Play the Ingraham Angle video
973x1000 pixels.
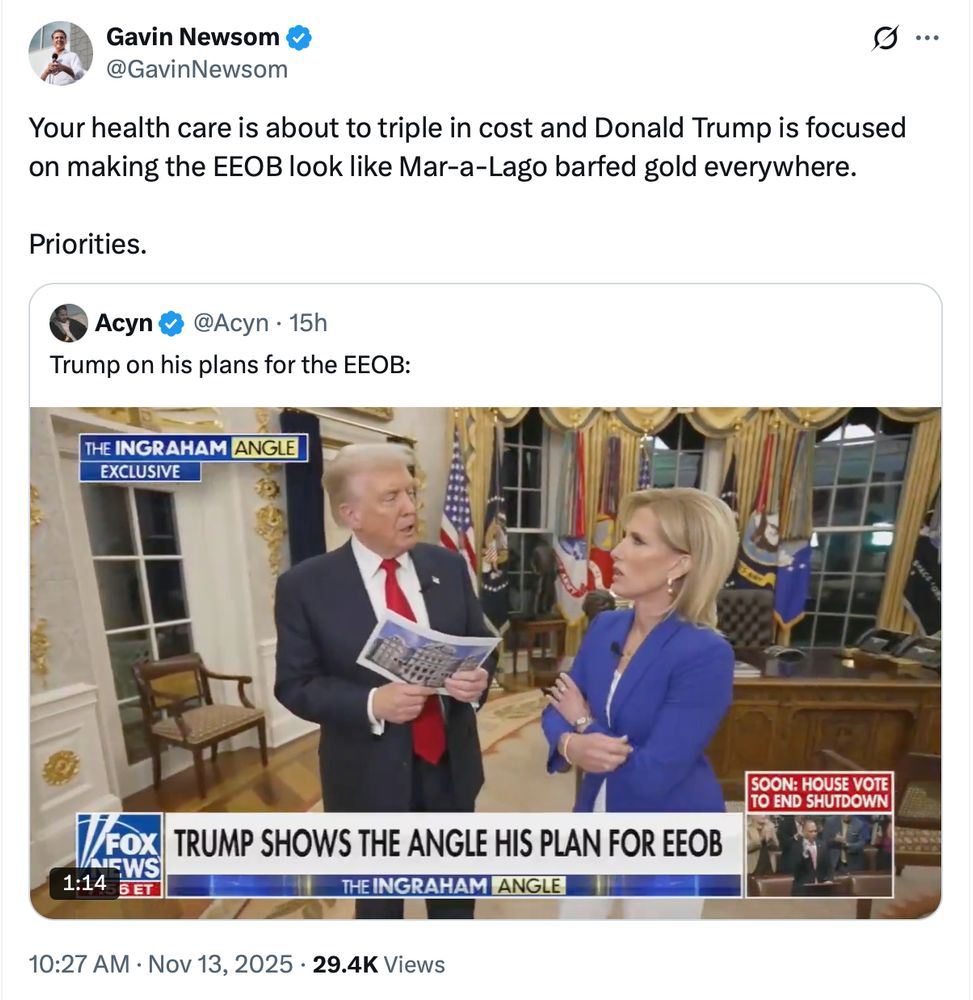(485, 663)
